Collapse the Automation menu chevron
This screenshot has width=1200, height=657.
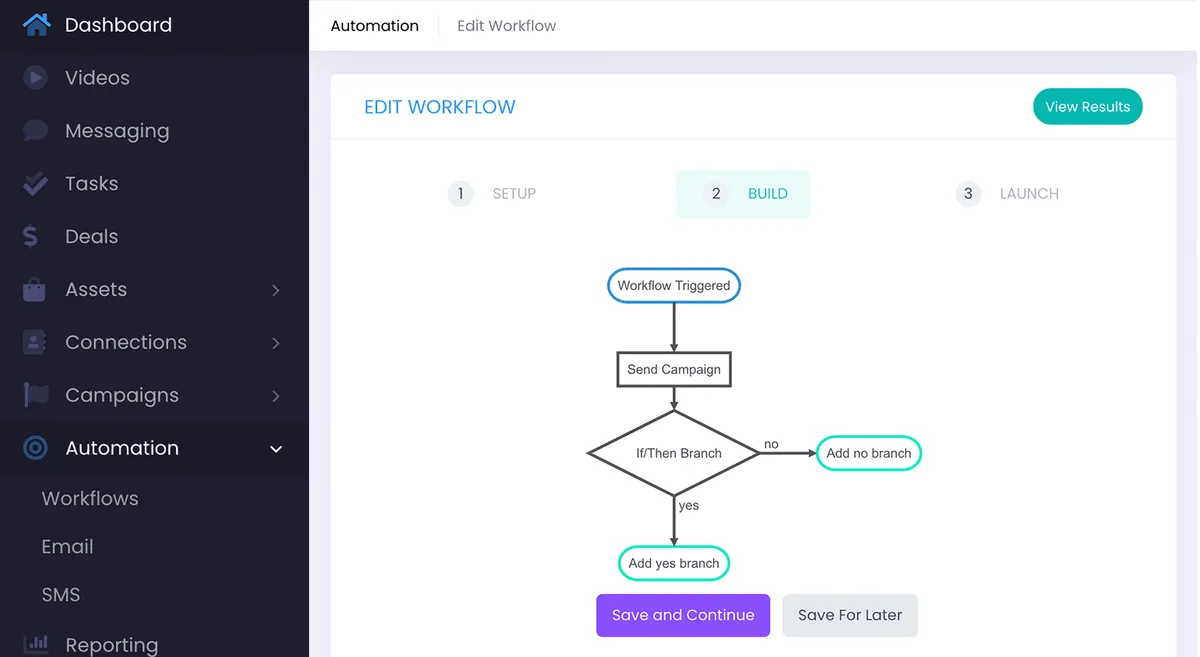click(x=276, y=449)
